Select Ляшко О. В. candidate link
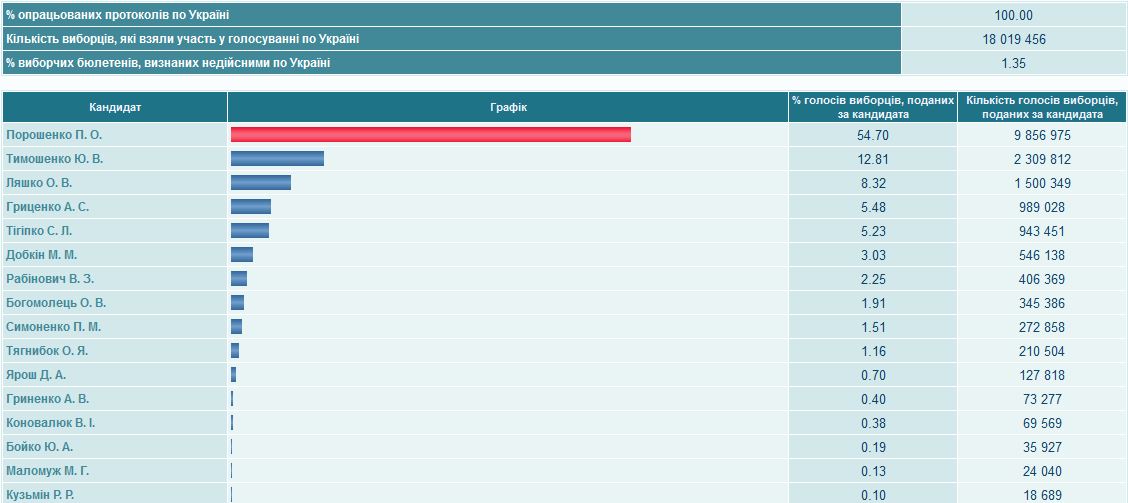This screenshot has height=503, width=1128. point(39,183)
